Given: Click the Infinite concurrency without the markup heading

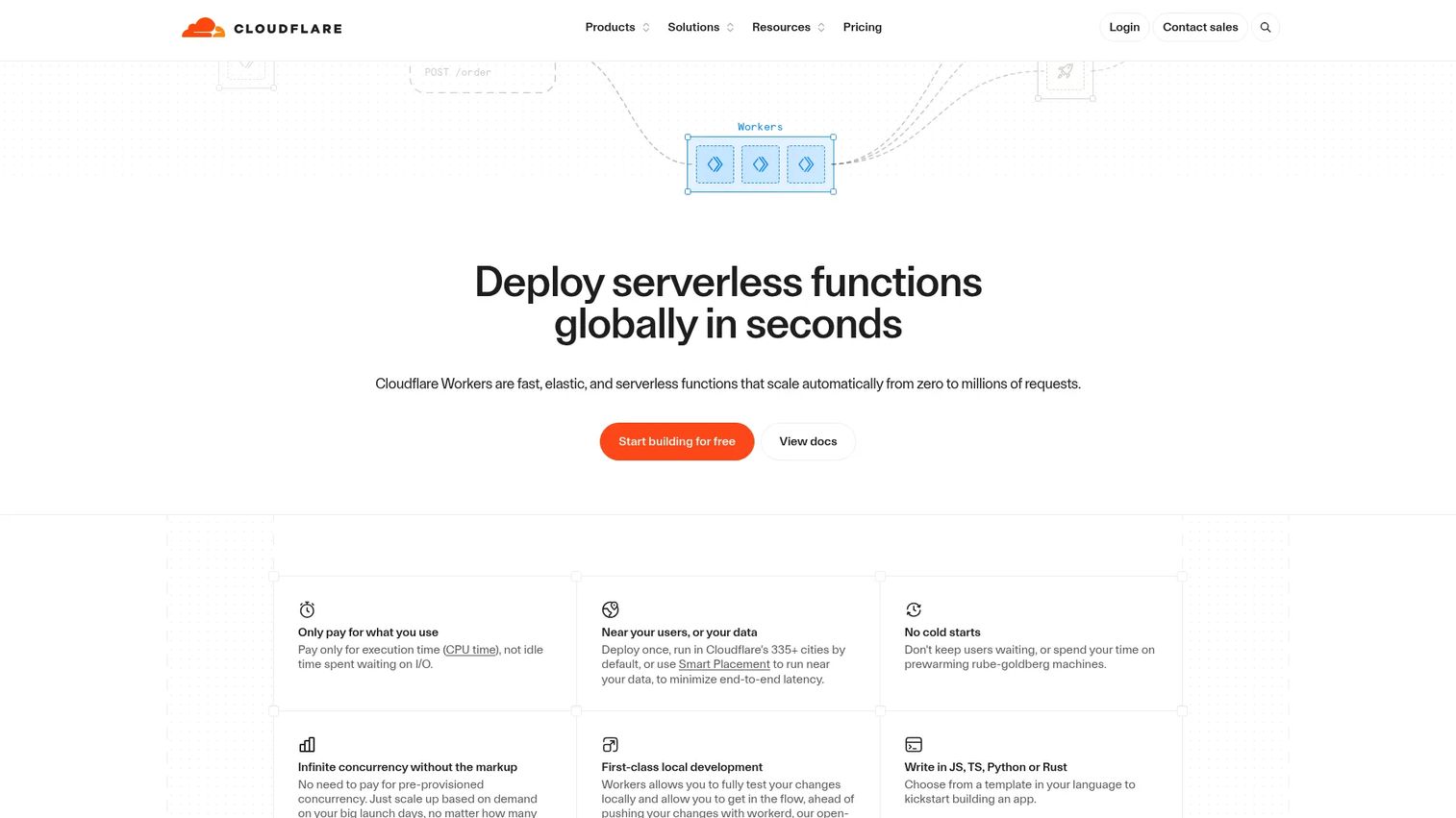Looking at the screenshot, I should coord(408,767).
